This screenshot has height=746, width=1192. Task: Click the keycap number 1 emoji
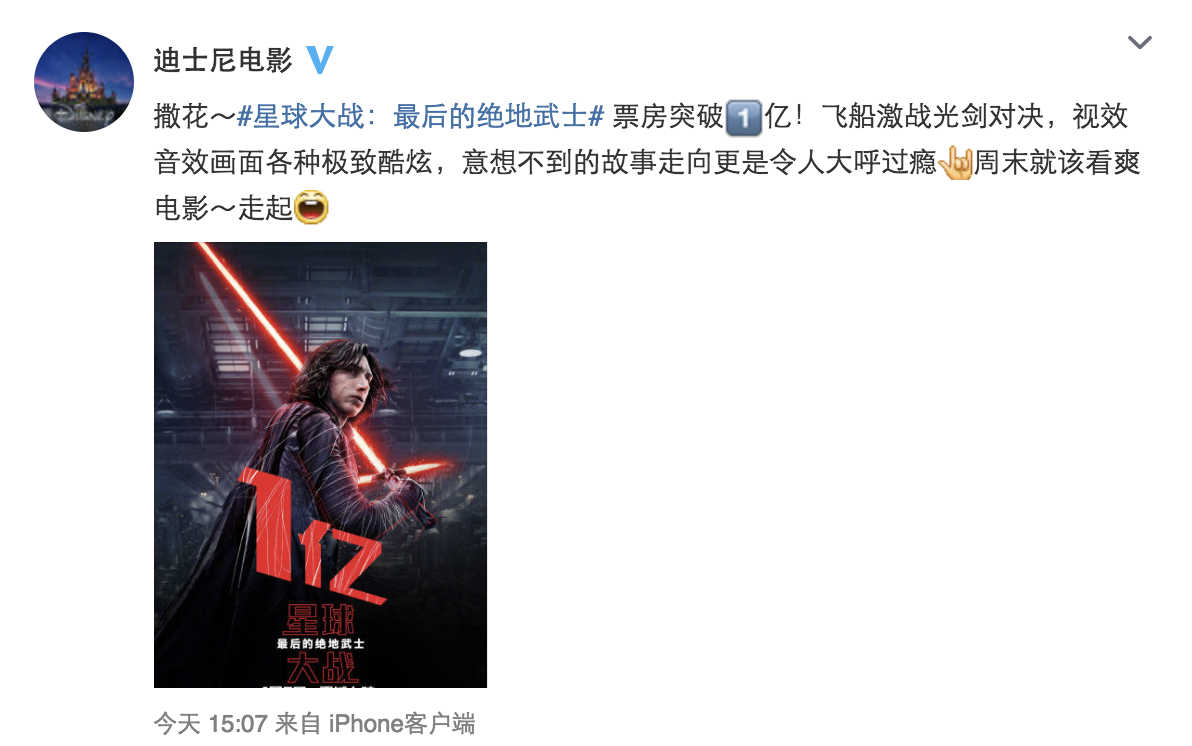[743, 117]
